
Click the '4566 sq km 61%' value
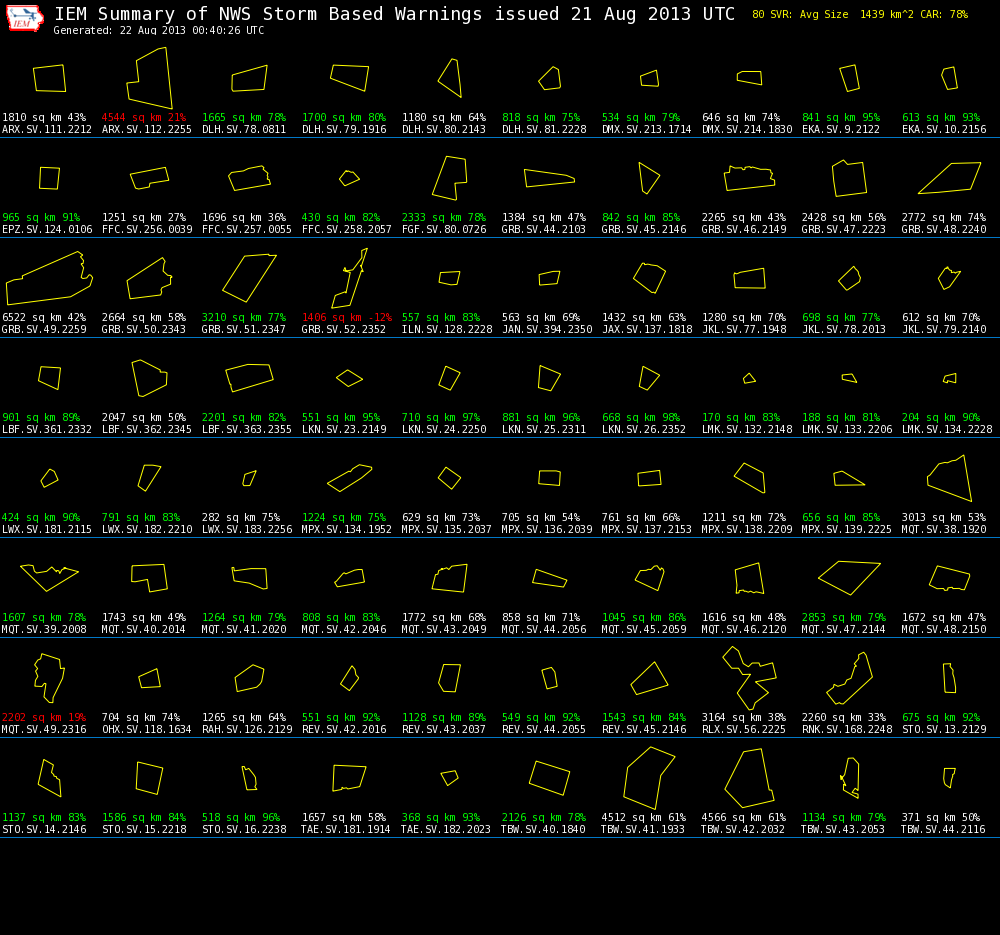click(744, 817)
